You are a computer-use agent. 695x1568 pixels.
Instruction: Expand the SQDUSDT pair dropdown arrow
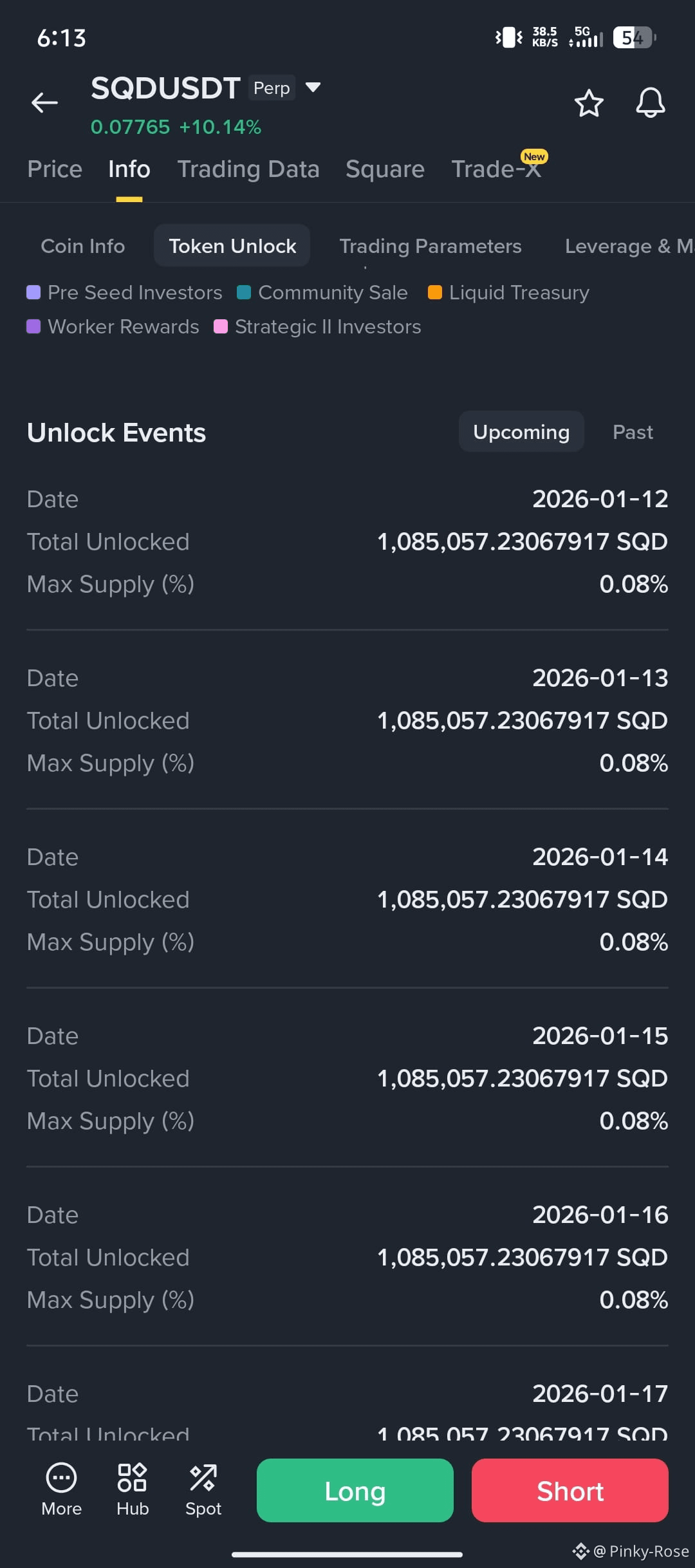tap(313, 88)
